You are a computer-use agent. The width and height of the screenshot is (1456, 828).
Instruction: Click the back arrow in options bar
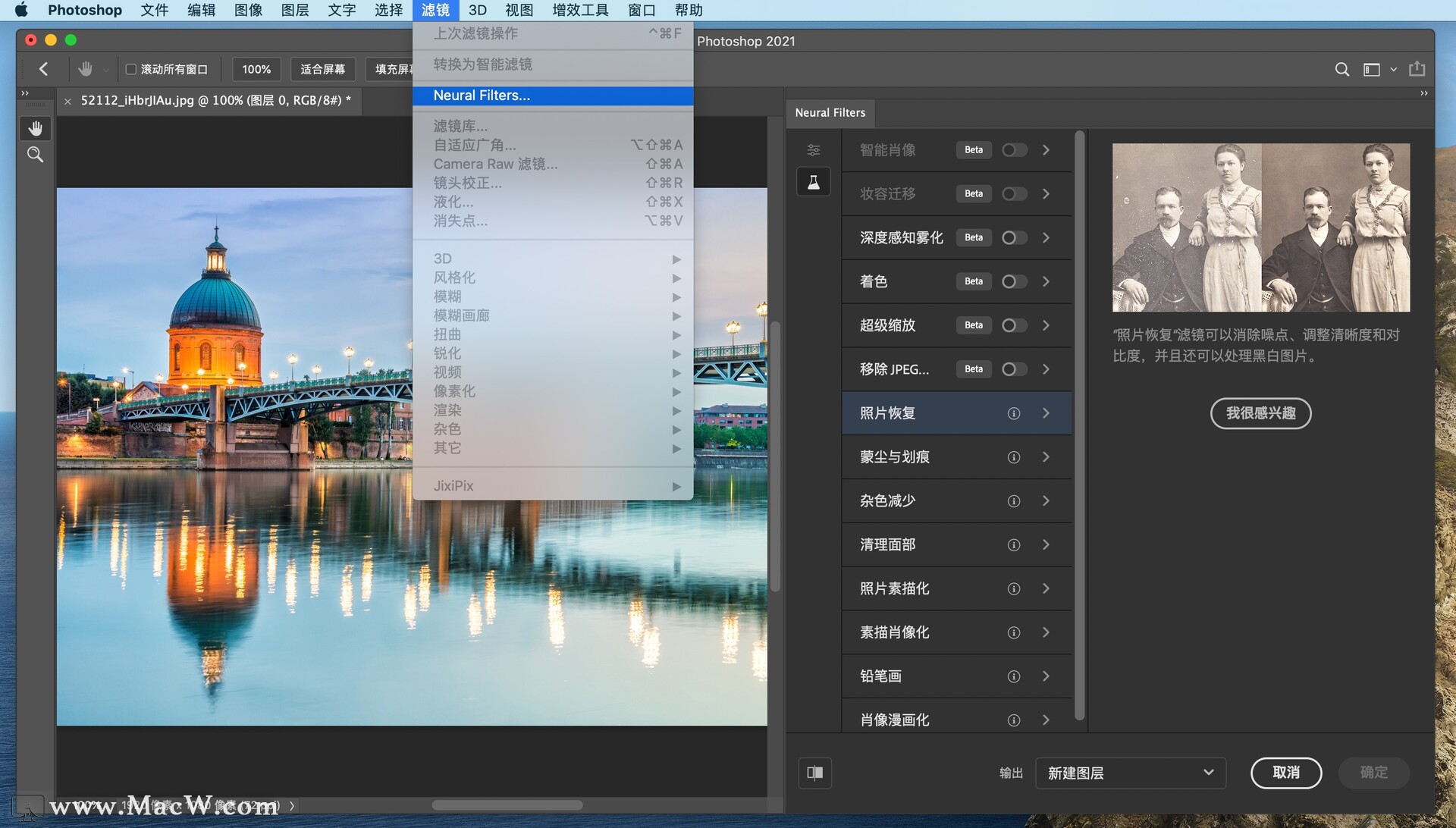[x=44, y=69]
